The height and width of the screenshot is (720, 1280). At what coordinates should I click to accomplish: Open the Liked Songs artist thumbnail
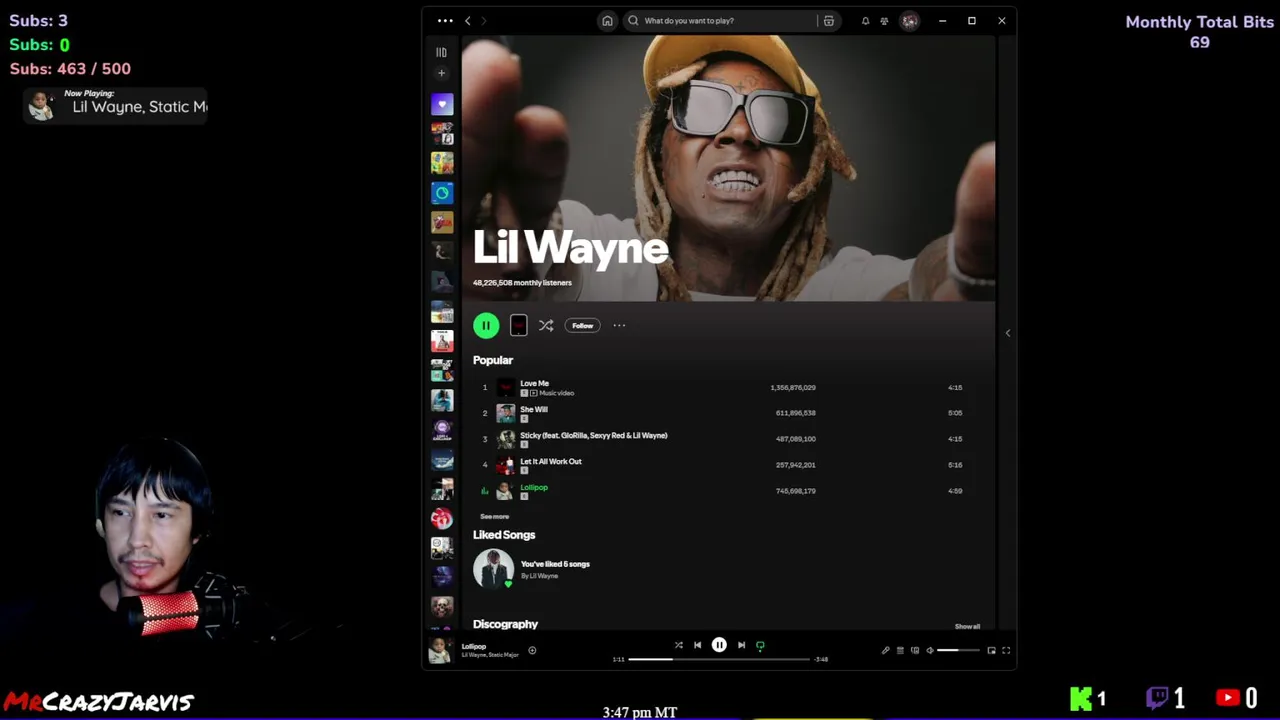493,569
